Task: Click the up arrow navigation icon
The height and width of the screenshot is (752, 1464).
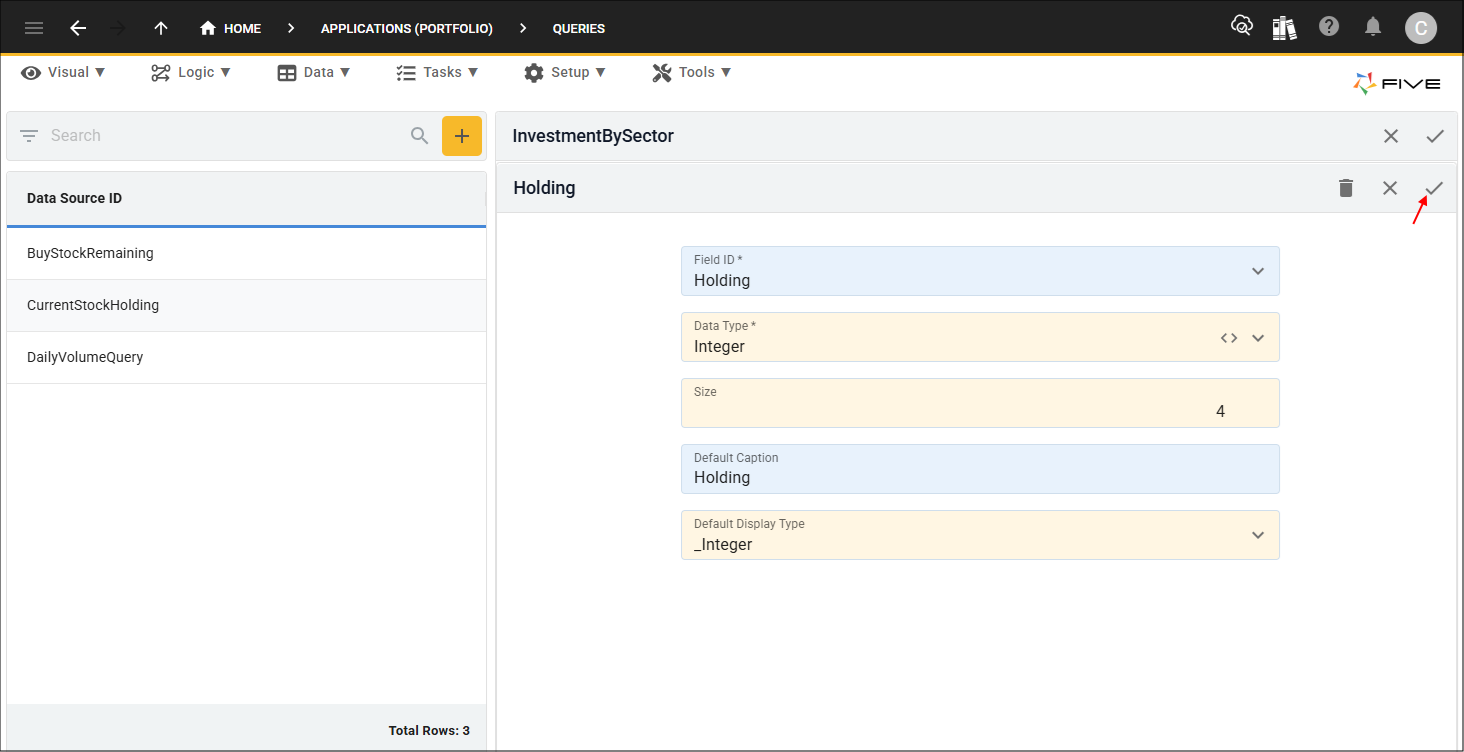Action: (161, 28)
